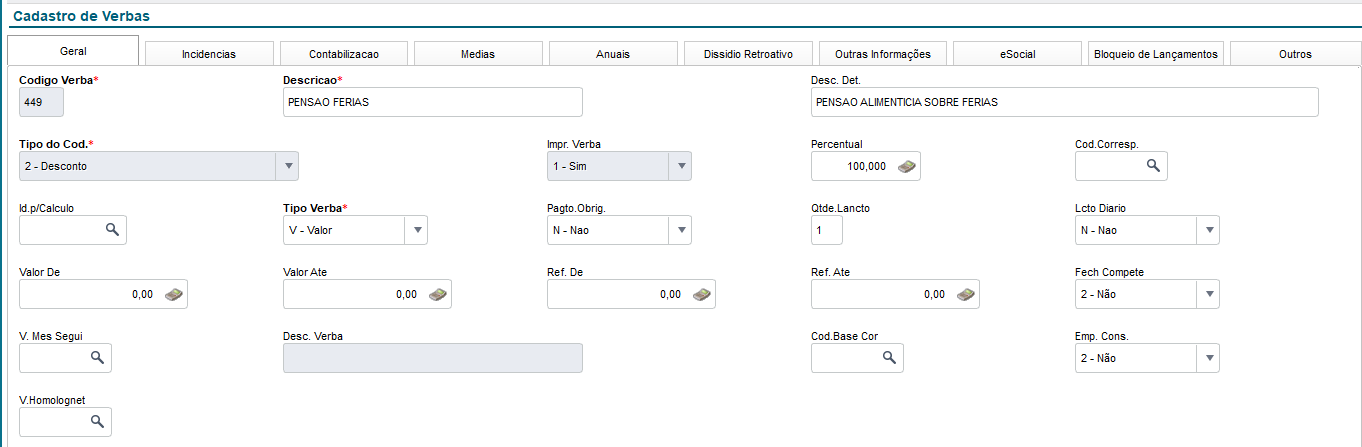Screen dimensions: 1362x447
Task: Click the Descricao field with PENSAO FERIAS
Action: pyautogui.click(x=432, y=102)
